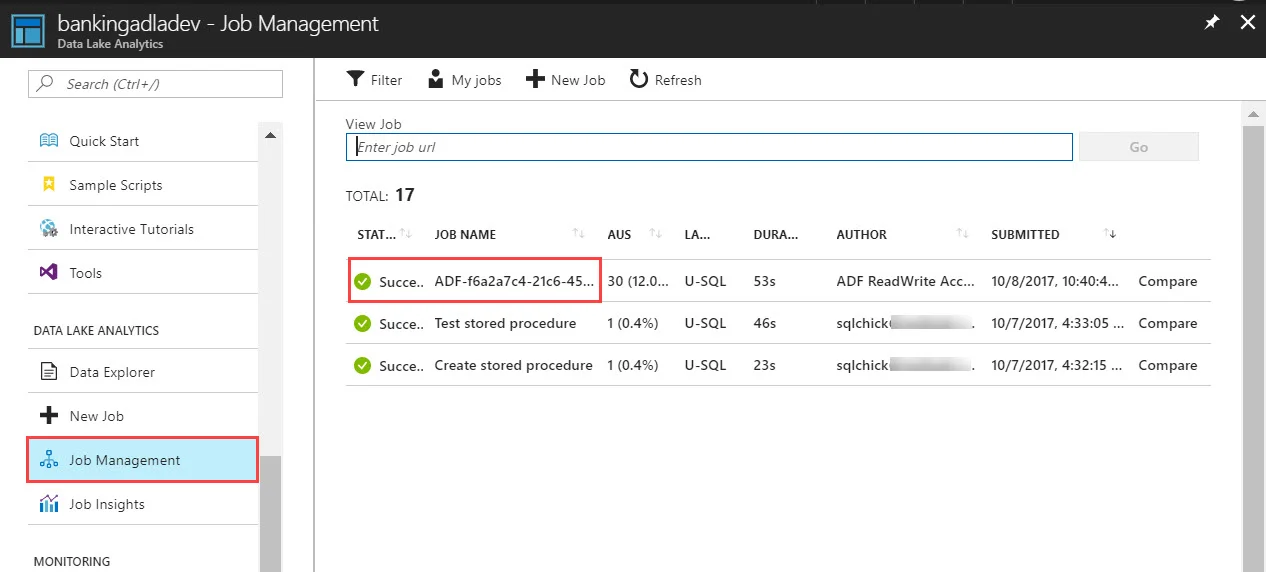
Task: Select Job Management in sidebar
Action: pos(143,460)
